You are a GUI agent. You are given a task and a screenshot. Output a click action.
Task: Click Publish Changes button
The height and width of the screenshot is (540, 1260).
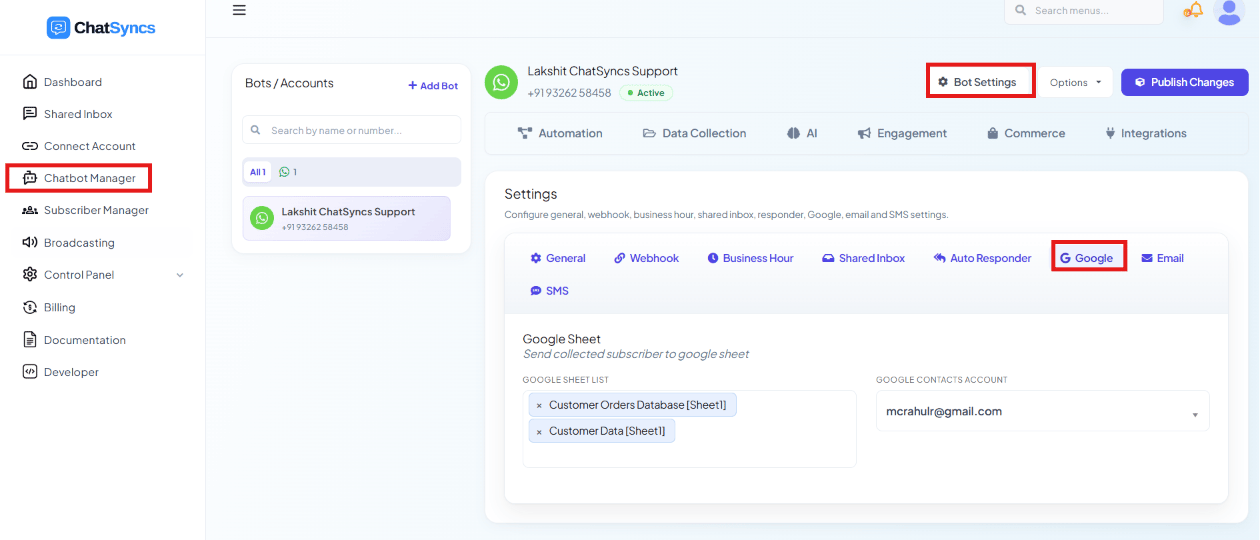point(1185,82)
